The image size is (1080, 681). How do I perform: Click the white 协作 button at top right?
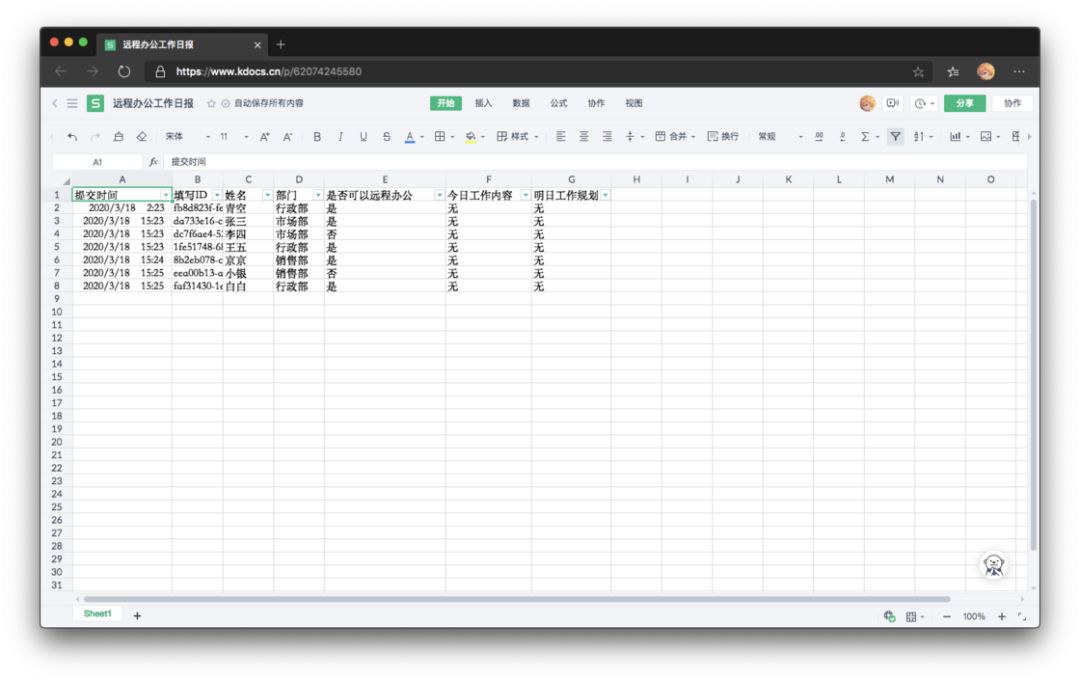coord(1012,103)
